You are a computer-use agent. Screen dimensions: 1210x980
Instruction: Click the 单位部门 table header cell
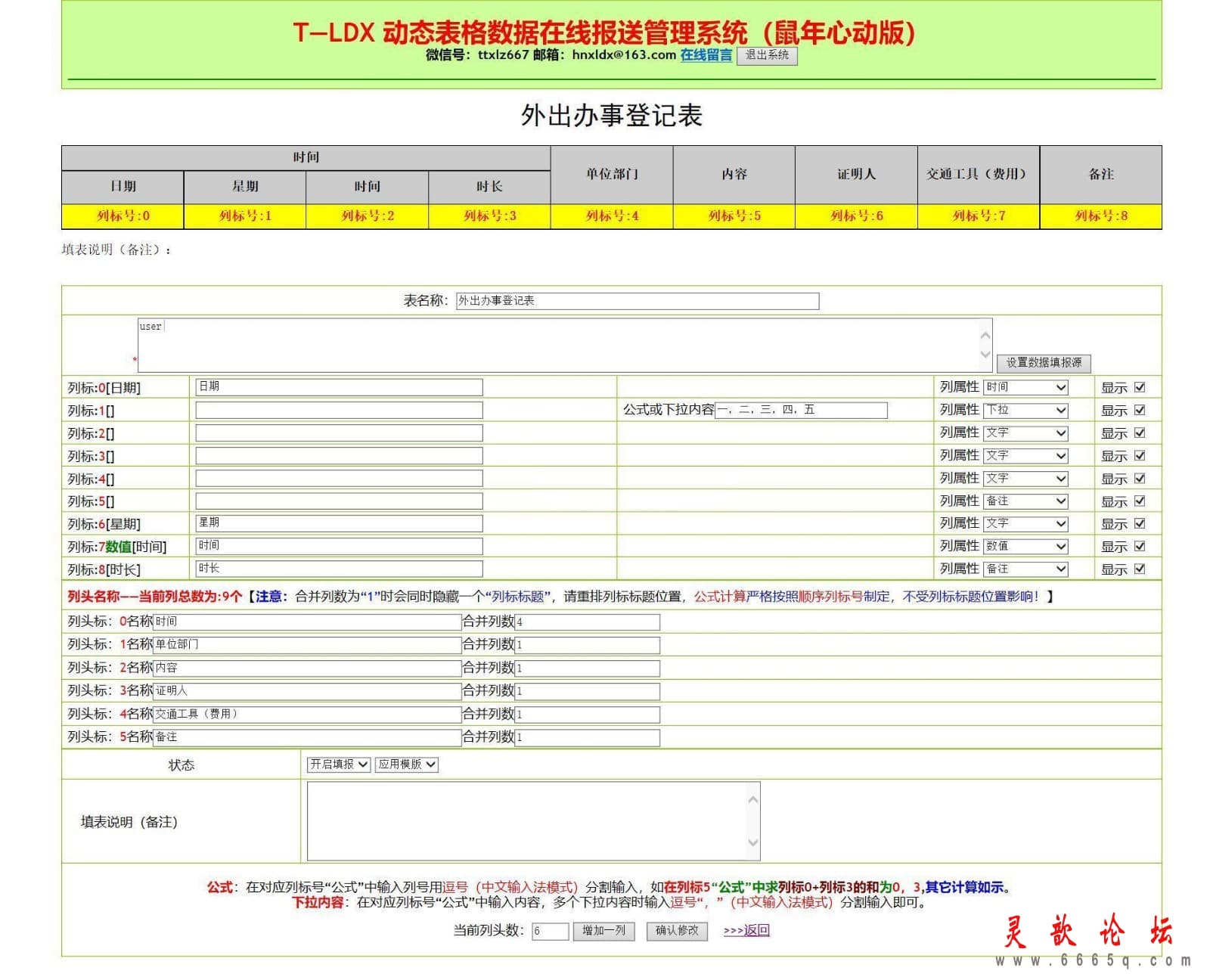coord(612,175)
